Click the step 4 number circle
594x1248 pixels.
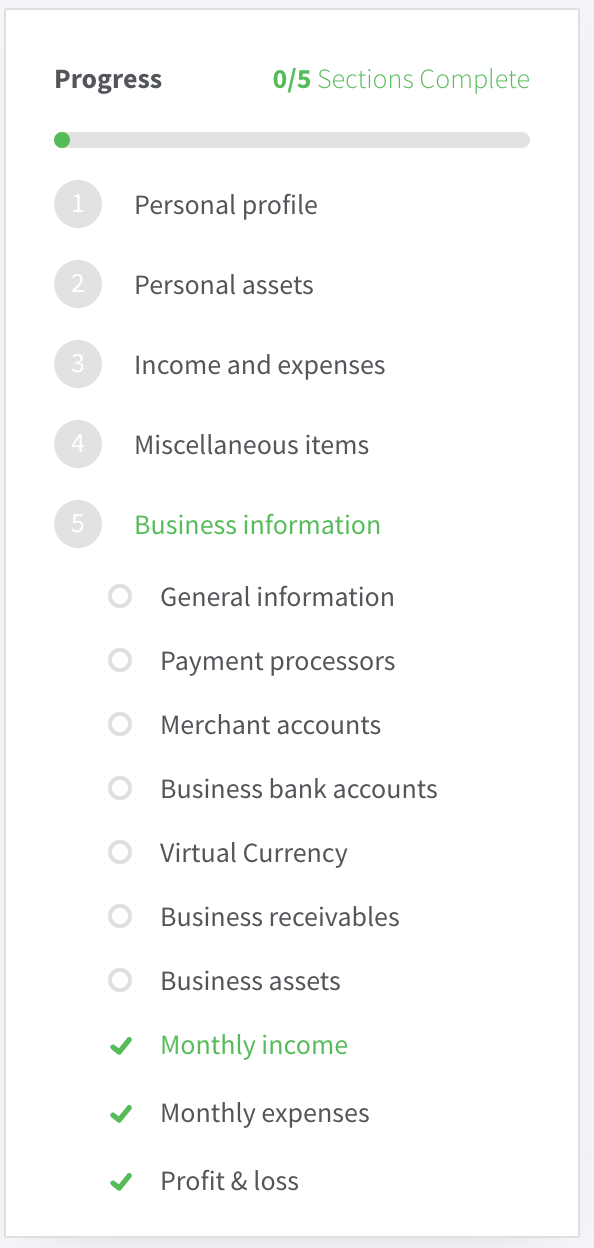point(78,445)
